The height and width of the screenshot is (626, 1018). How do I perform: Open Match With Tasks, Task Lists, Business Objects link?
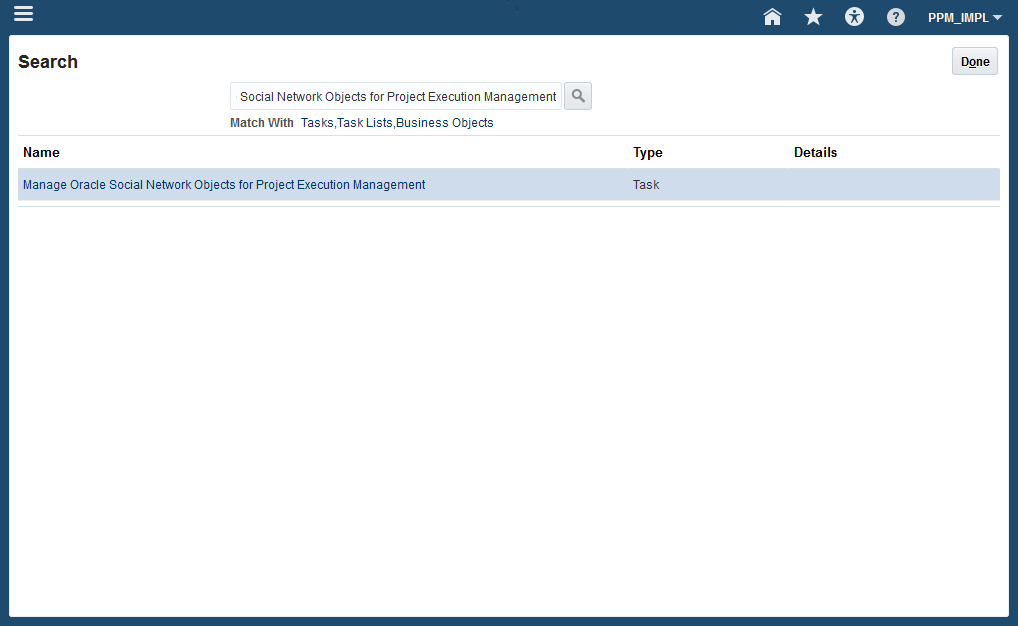pos(397,123)
